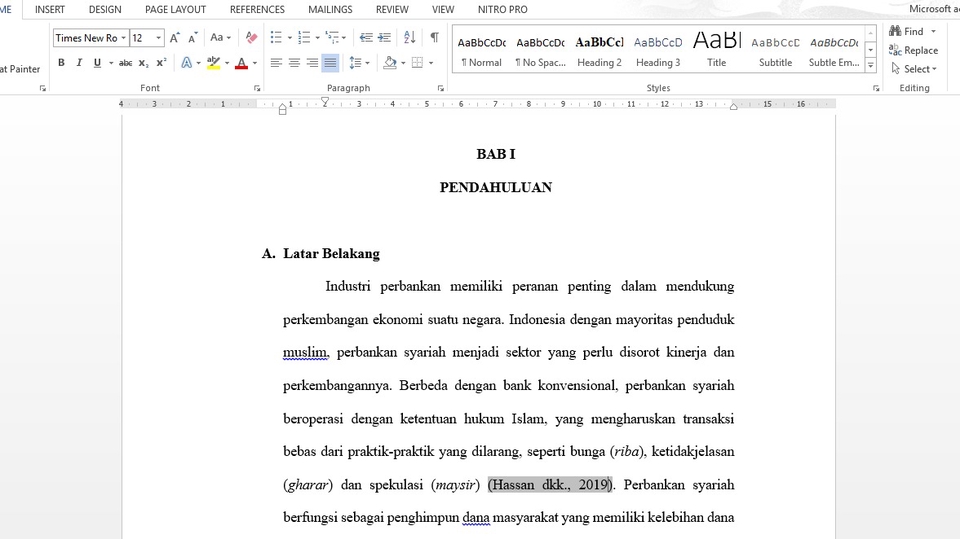Open the MAILINGS tab
960x539 pixels.
click(x=330, y=10)
